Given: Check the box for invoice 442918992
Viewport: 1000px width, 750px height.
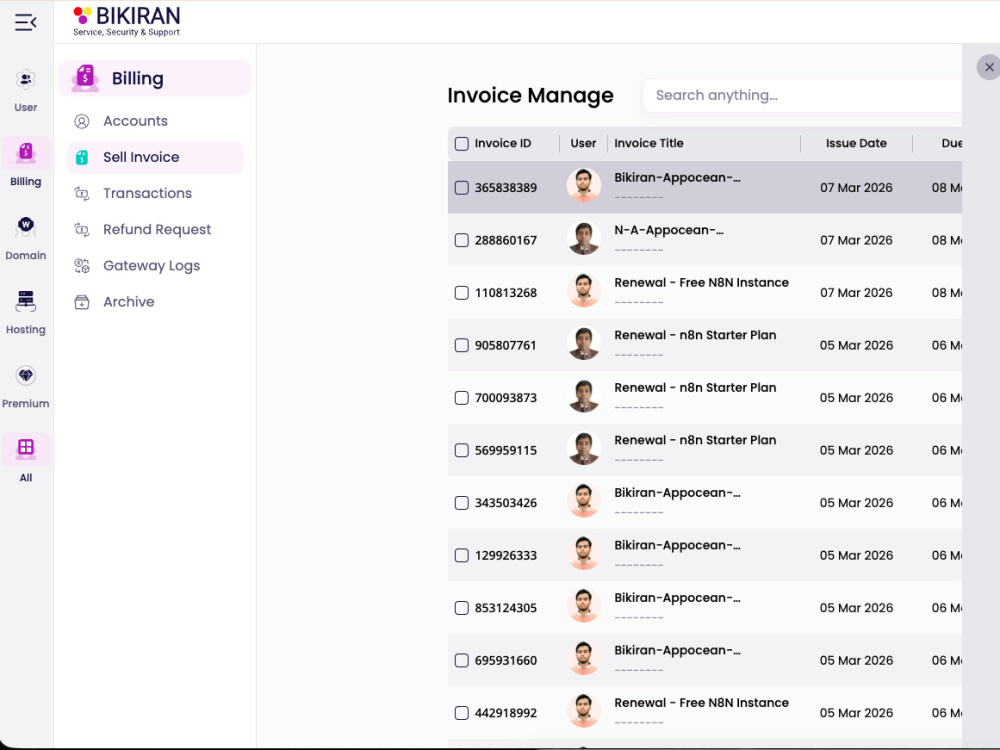Looking at the screenshot, I should (462, 713).
